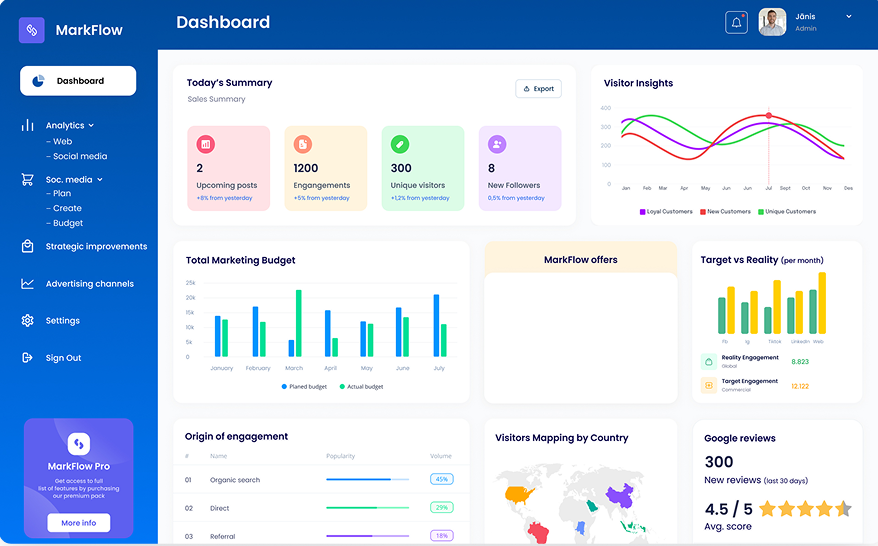Toggle Loyal Customers legend in Visitor Insights
This screenshot has height=546, width=878.
(x=665, y=212)
